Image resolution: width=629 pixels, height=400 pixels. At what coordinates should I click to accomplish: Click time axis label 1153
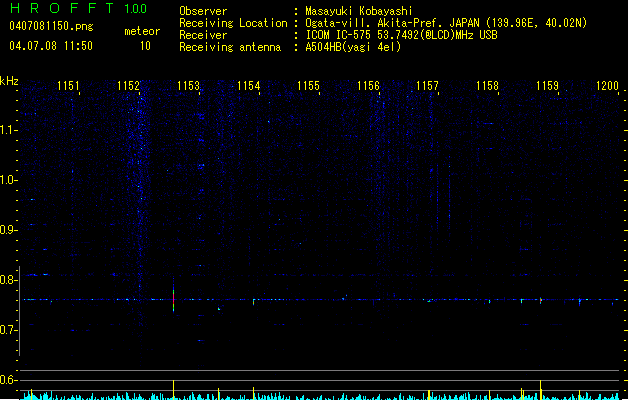(188, 86)
